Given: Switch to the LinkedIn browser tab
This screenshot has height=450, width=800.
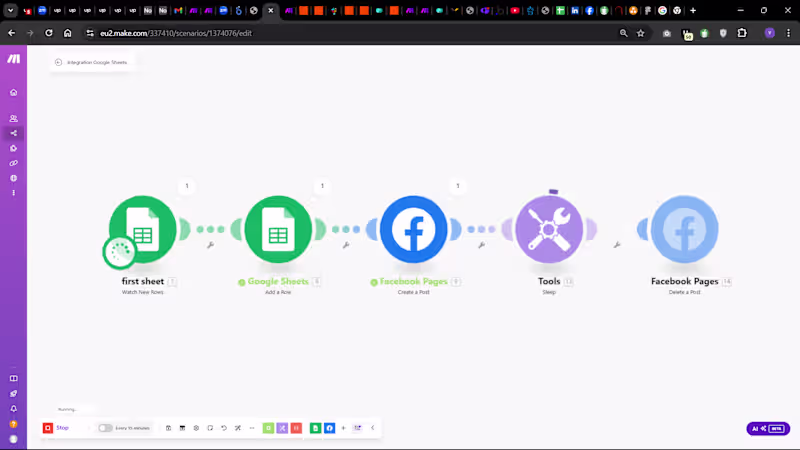Looking at the screenshot, I should (575, 10).
